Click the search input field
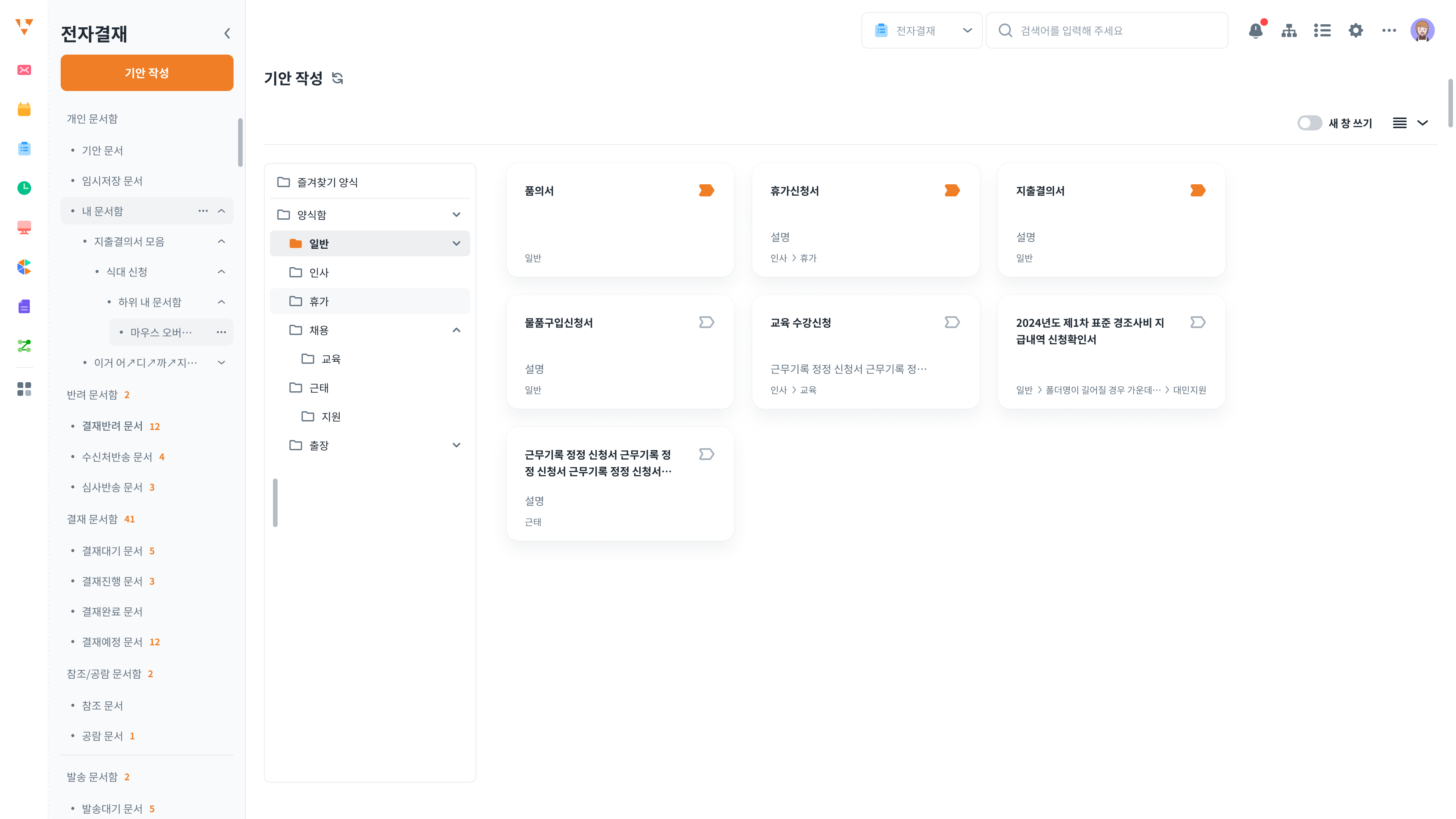The height and width of the screenshot is (819, 1456). point(1107,30)
